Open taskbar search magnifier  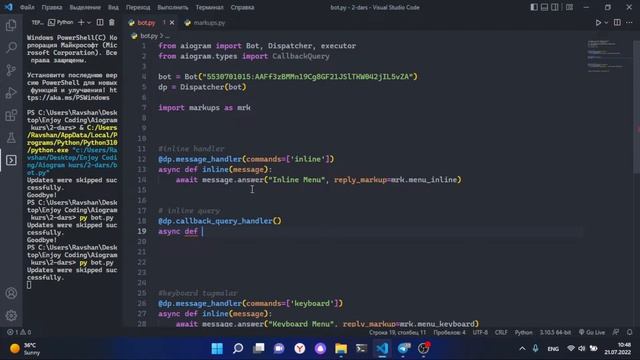(x=238, y=348)
